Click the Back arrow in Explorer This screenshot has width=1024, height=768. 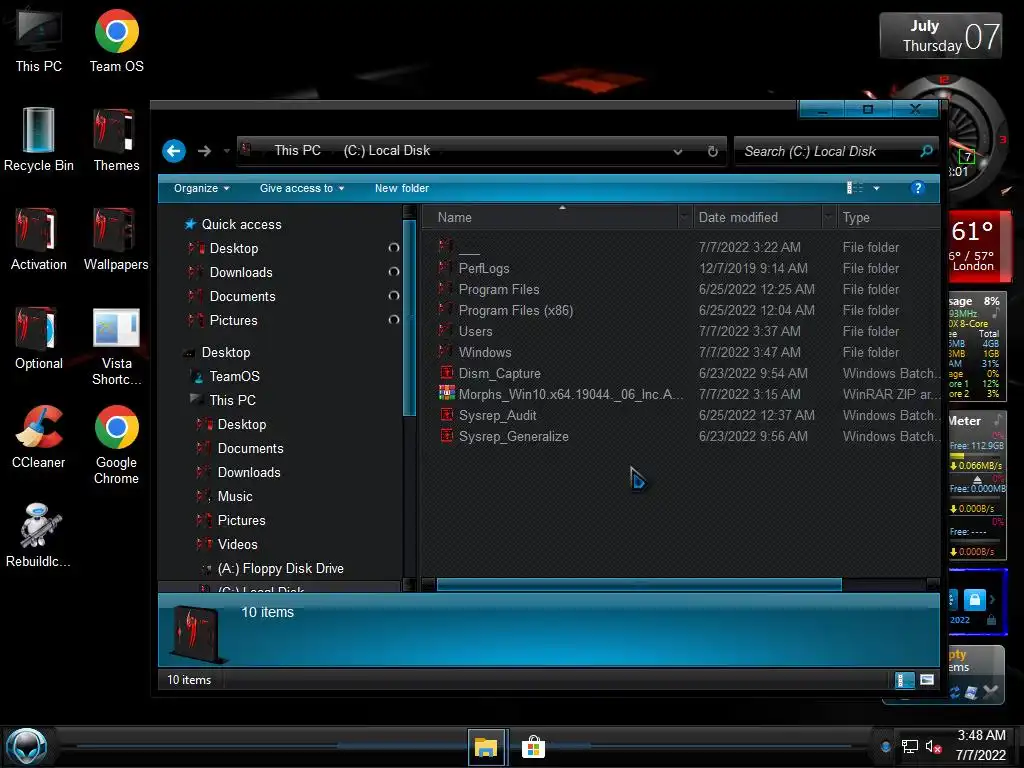click(x=174, y=151)
